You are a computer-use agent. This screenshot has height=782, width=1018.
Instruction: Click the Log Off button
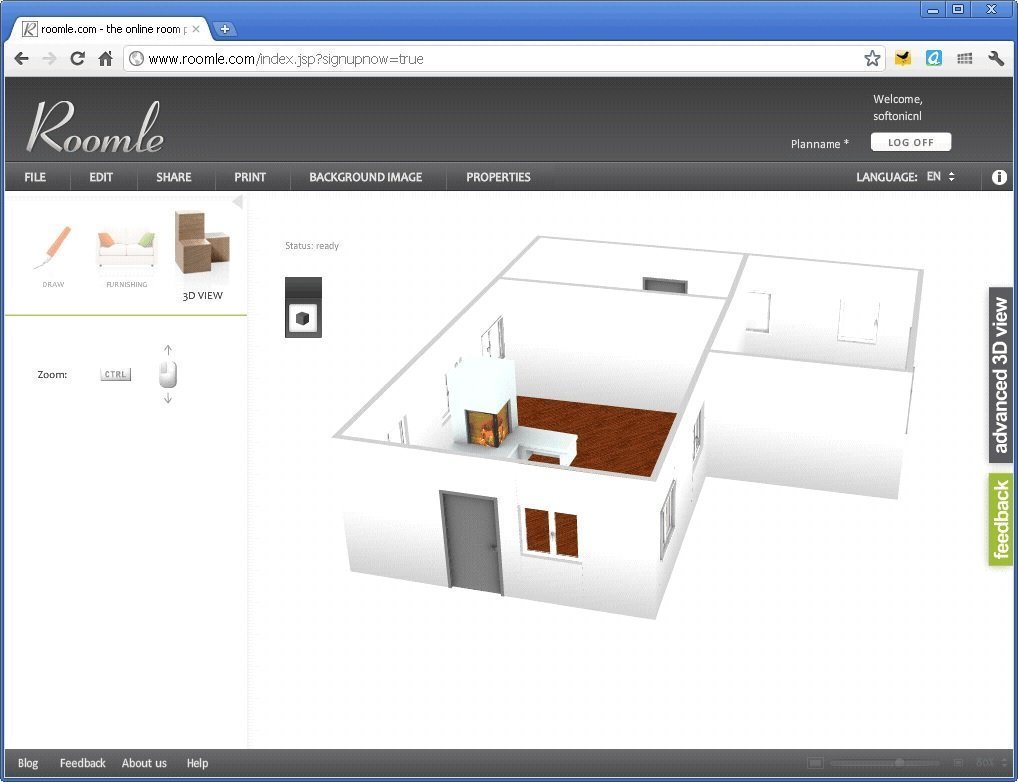910,142
